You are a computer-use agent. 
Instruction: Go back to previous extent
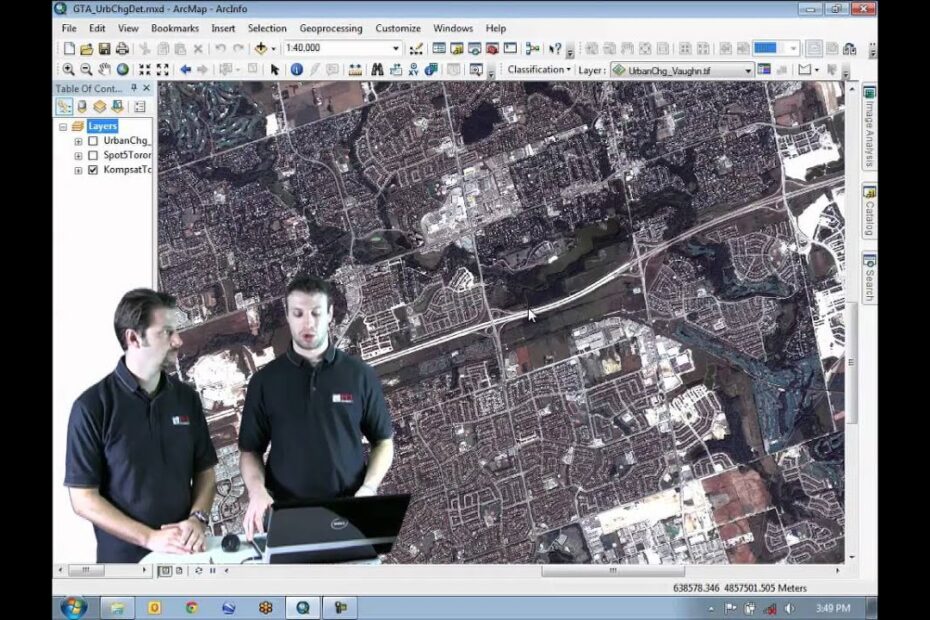(x=186, y=70)
